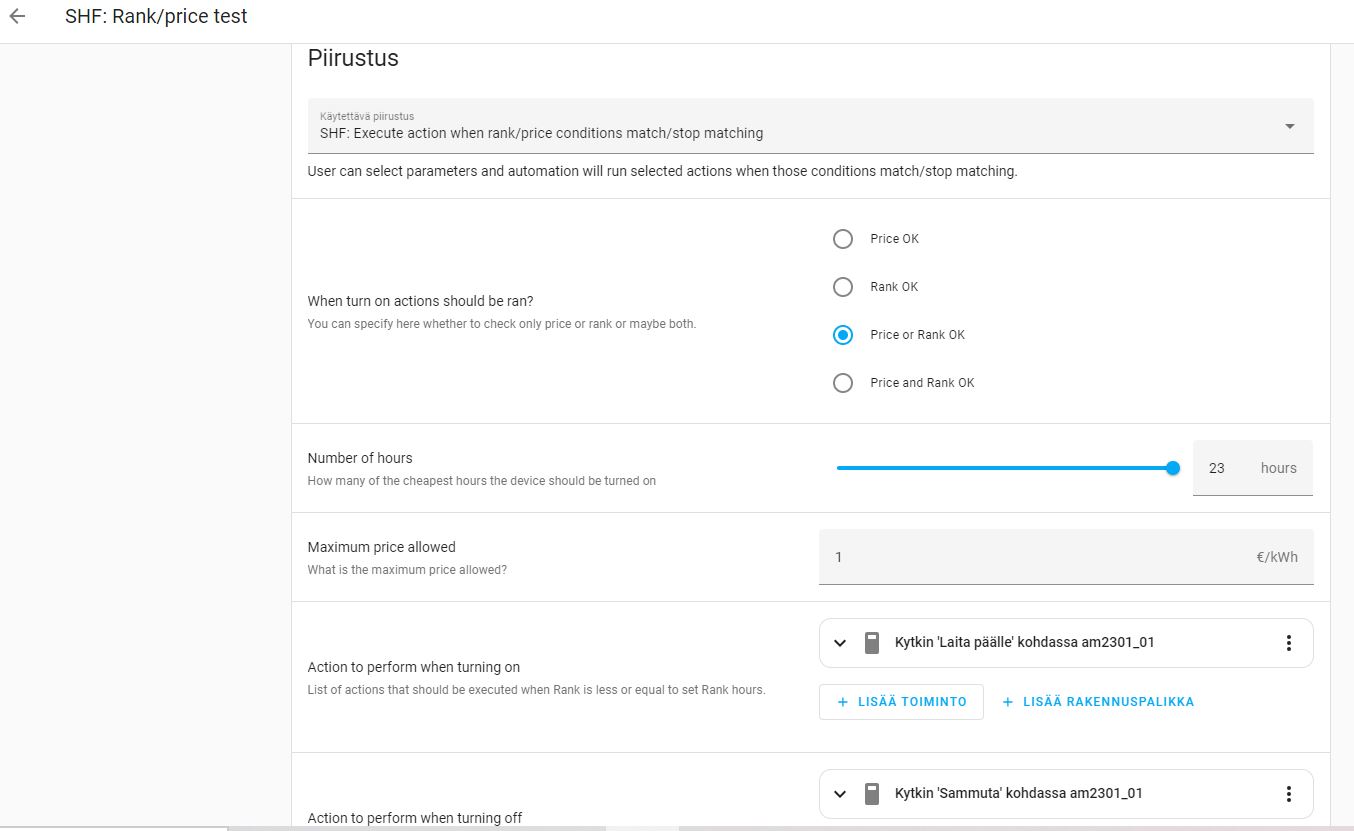Click device icon of 'Sammuta' action

pyautogui.click(x=872, y=794)
